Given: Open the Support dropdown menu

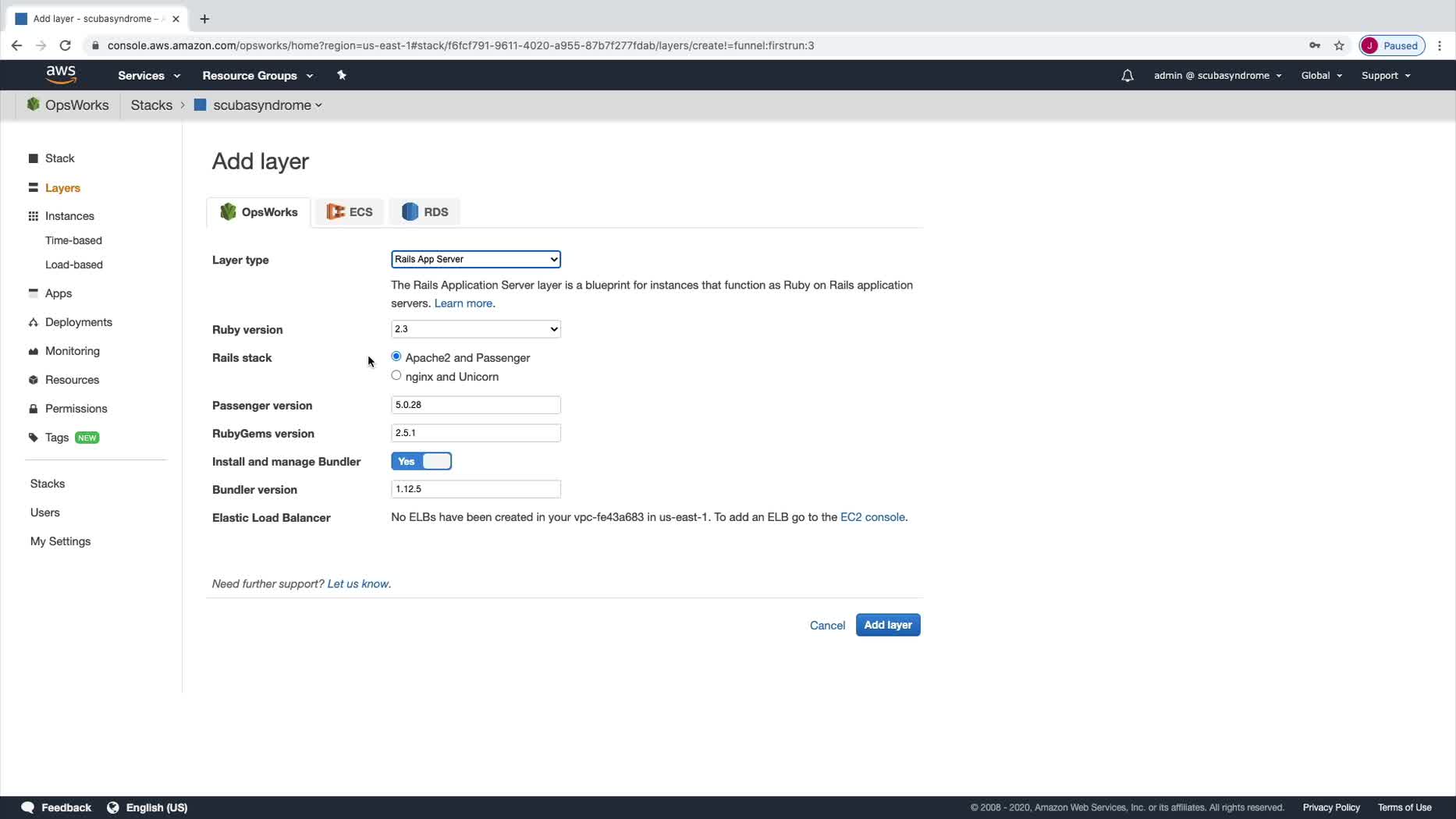Looking at the screenshot, I should coord(1386,76).
